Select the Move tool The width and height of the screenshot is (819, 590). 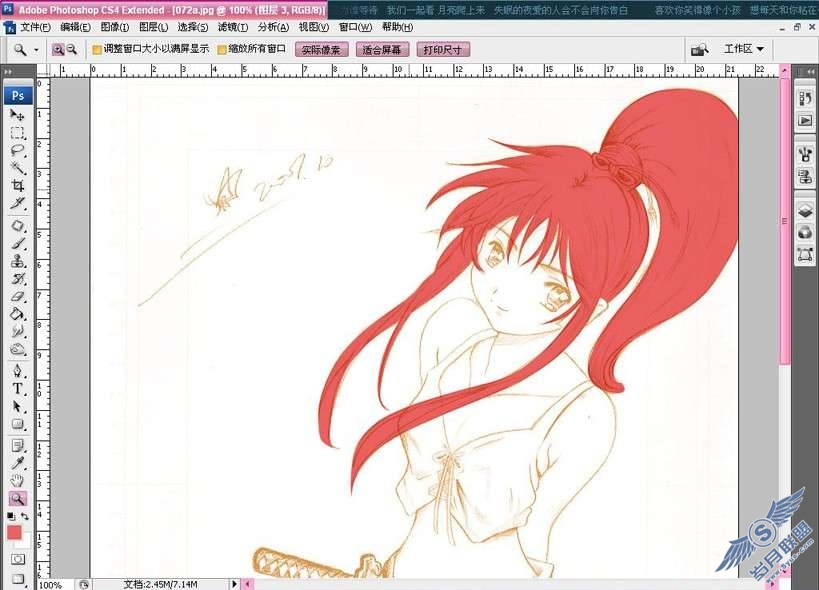pos(17,115)
